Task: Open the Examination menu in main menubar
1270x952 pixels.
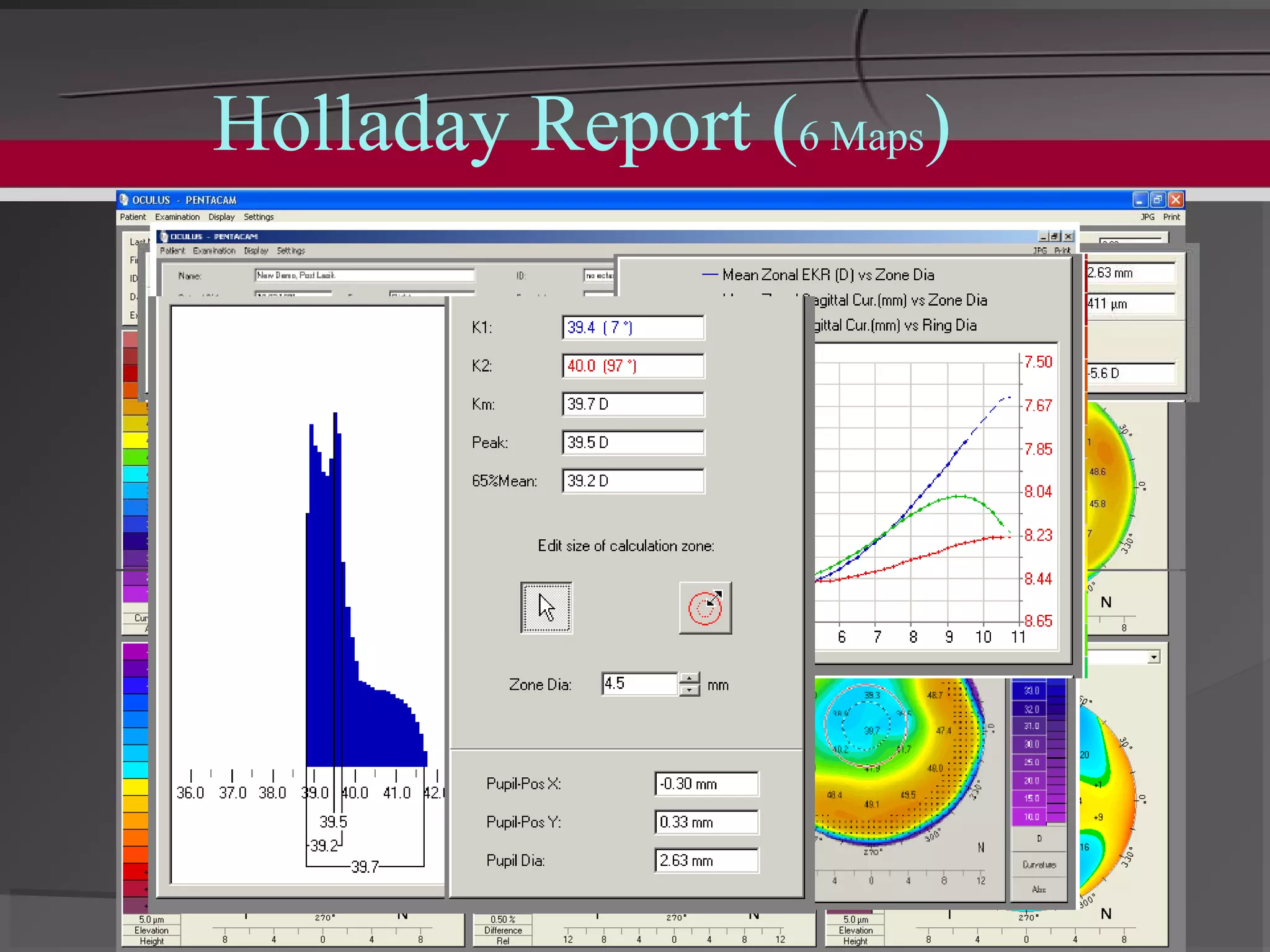Action: (x=177, y=217)
